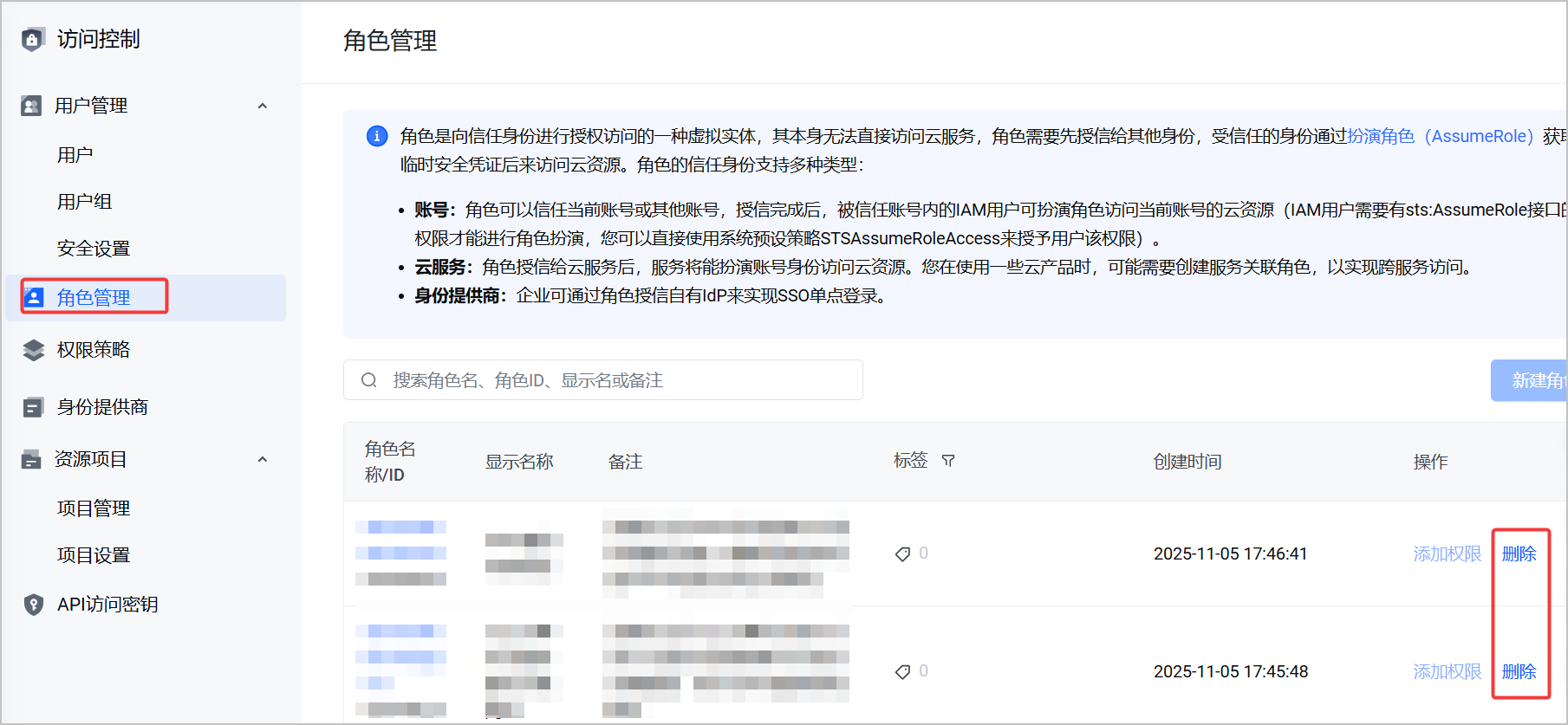The image size is (1568, 725).
Task: Click the 标签 filter funnel icon
Action: click(x=948, y=461)
